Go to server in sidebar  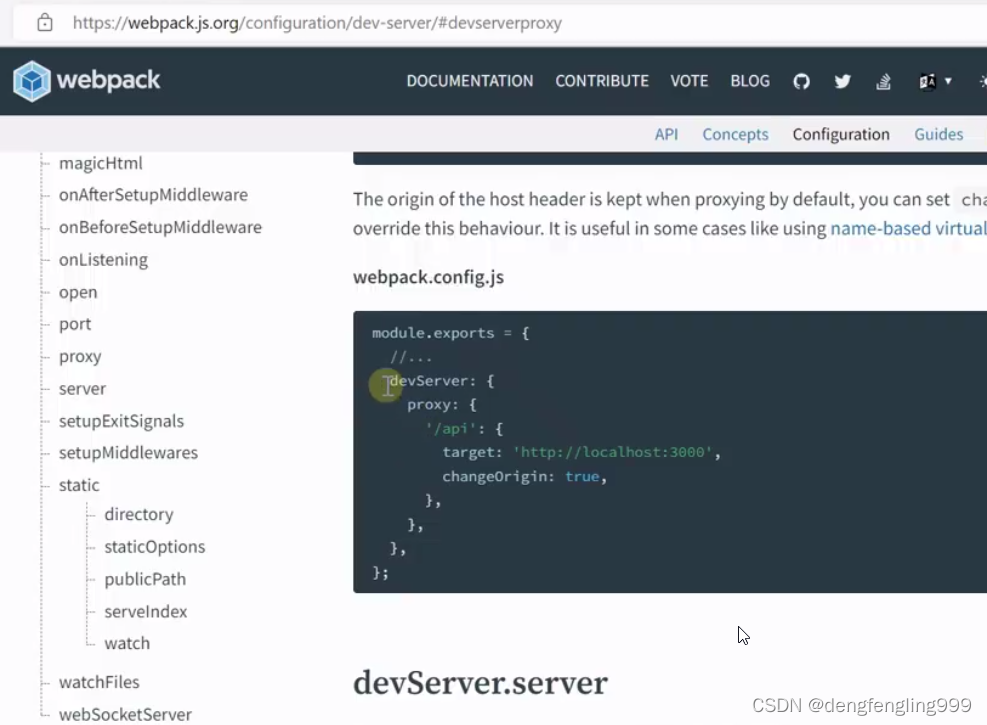(x=82, y=389)
